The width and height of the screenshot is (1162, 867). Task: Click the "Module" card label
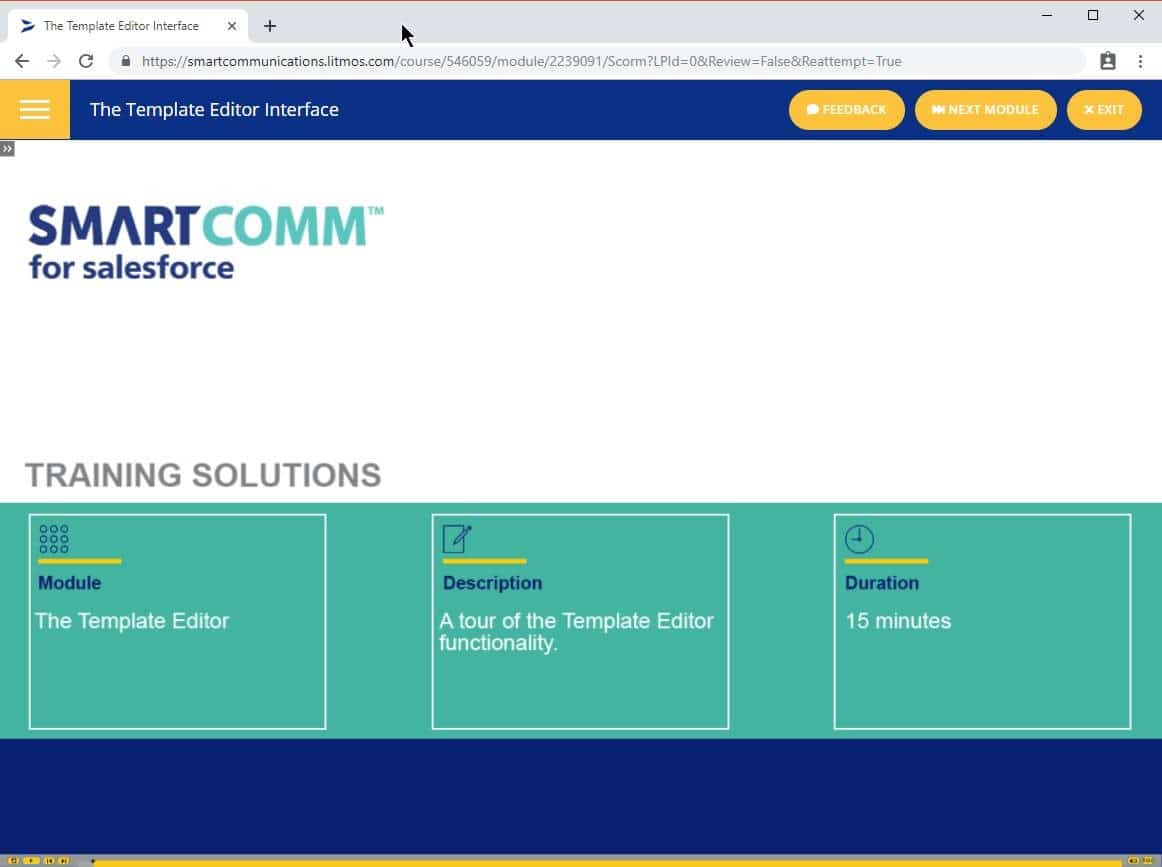(x=70, y=582)
